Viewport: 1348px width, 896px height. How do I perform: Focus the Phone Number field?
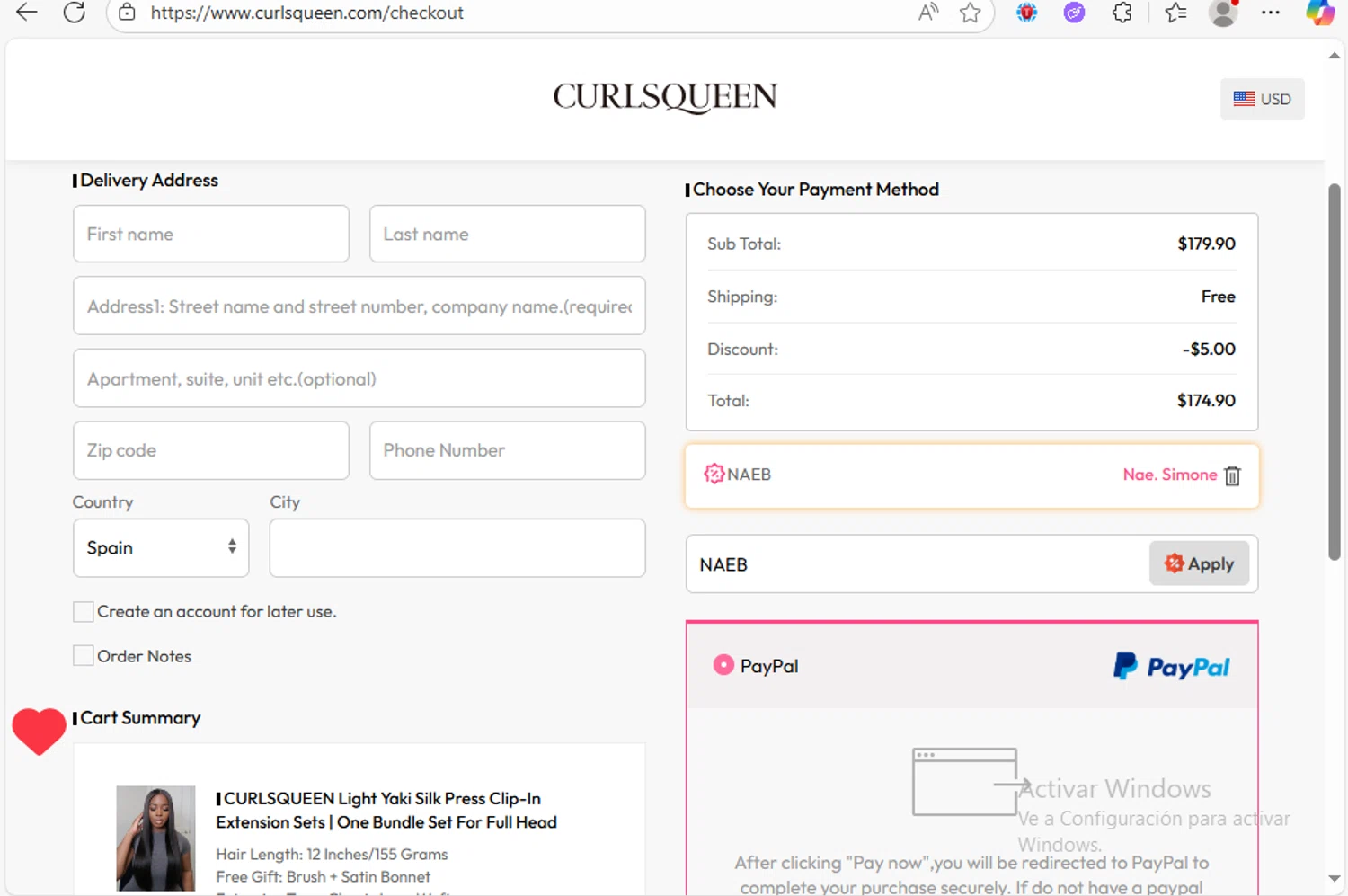point(508,450)
